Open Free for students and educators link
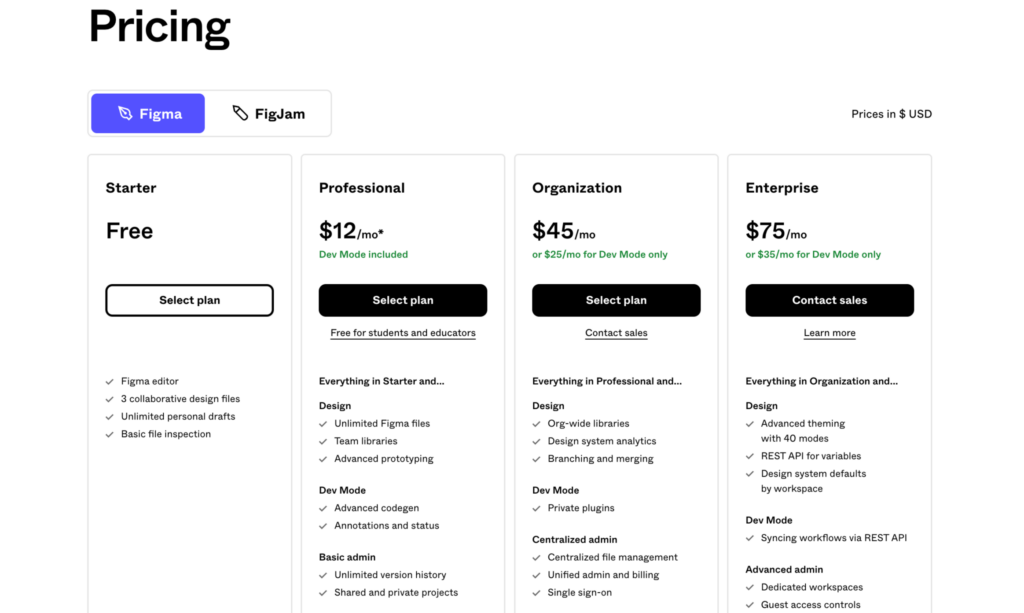Screen dimensions: 1024x613 (403, 333)
